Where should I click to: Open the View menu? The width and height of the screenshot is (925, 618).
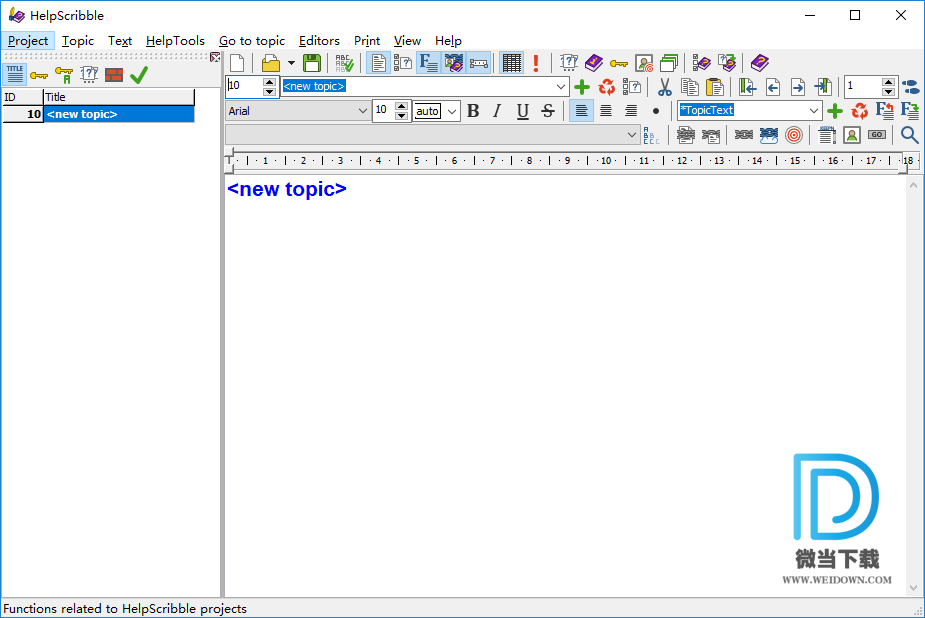tap(407, 41)
